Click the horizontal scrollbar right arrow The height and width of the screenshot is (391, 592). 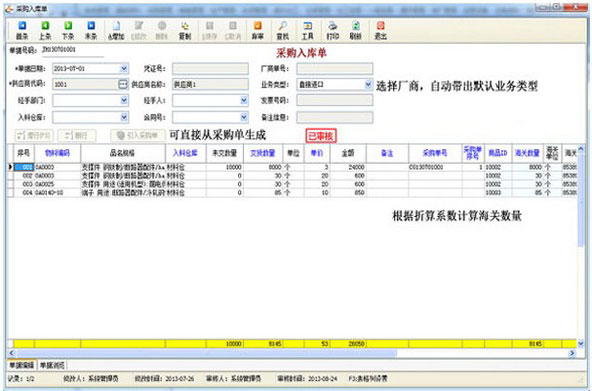click(x=572, y=353)
